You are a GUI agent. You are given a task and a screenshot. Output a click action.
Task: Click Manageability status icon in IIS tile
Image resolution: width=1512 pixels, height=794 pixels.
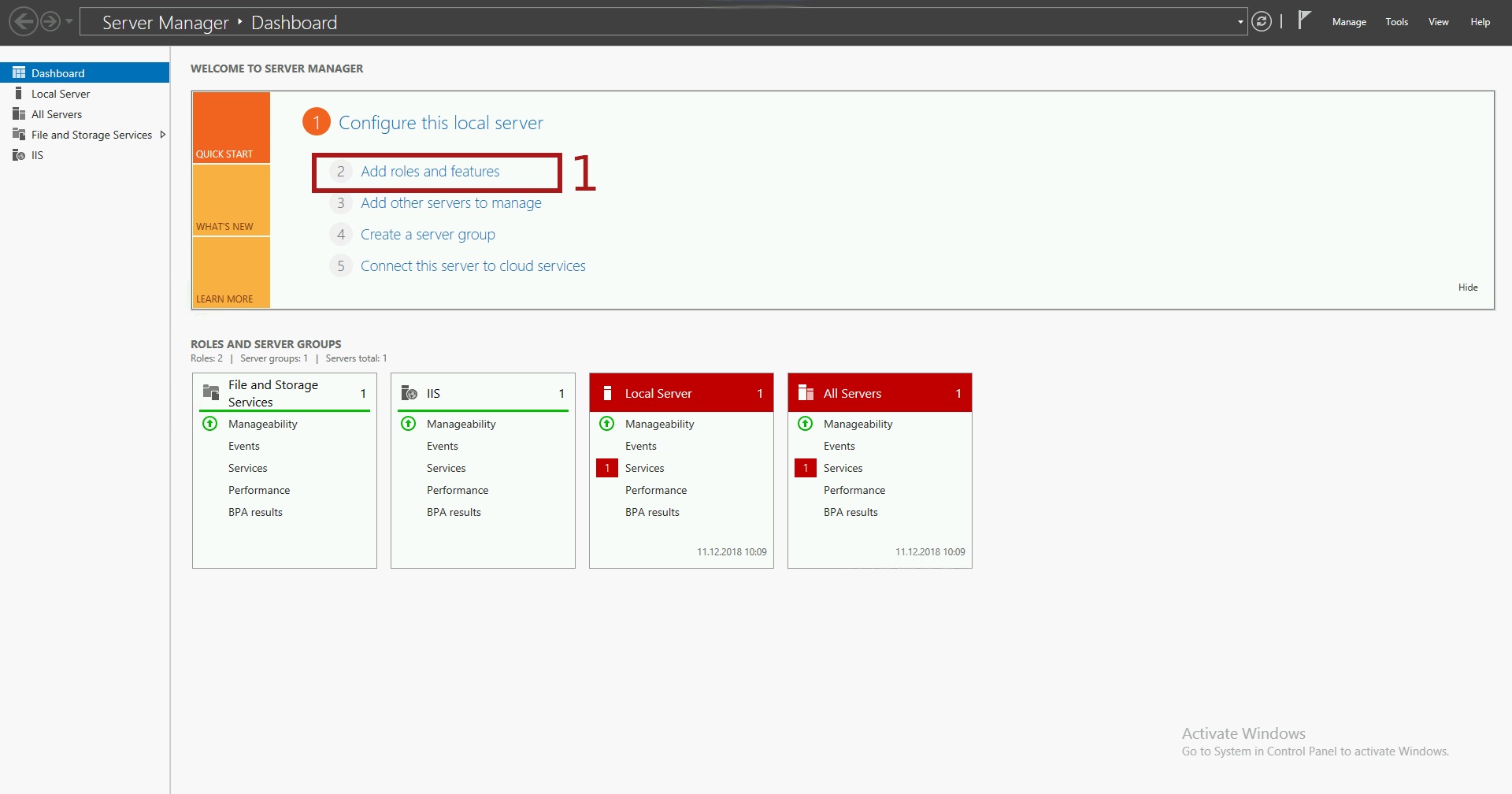pos(408,424)
